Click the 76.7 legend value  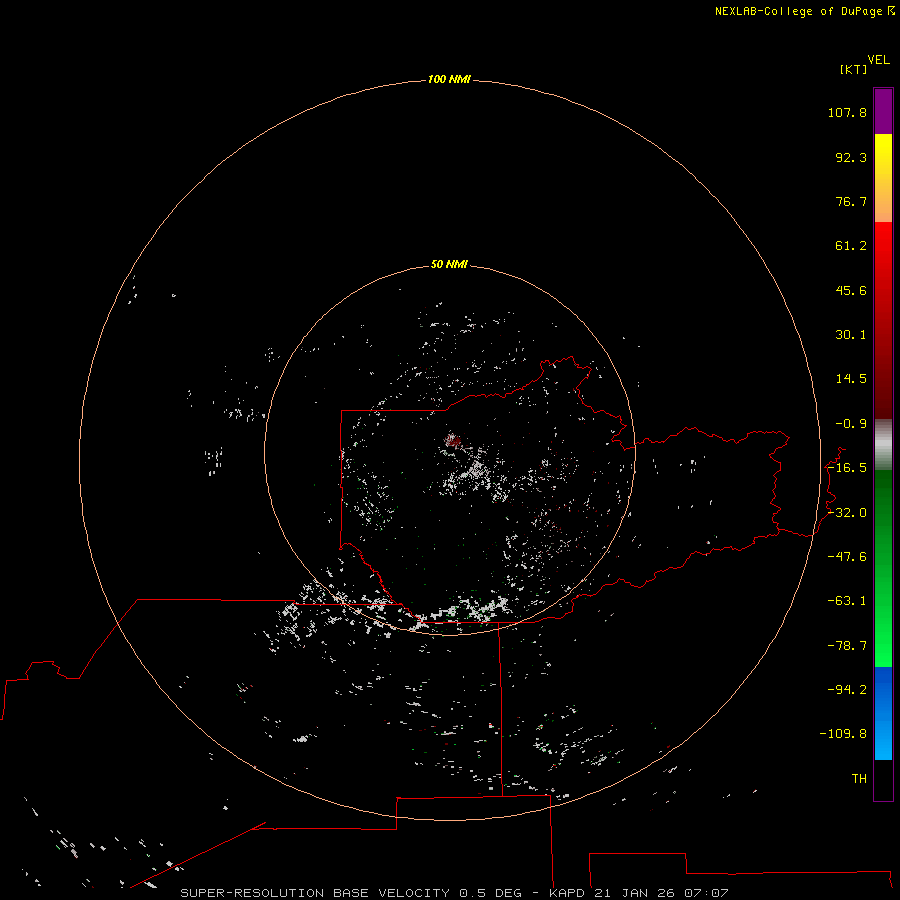(851, 201)
